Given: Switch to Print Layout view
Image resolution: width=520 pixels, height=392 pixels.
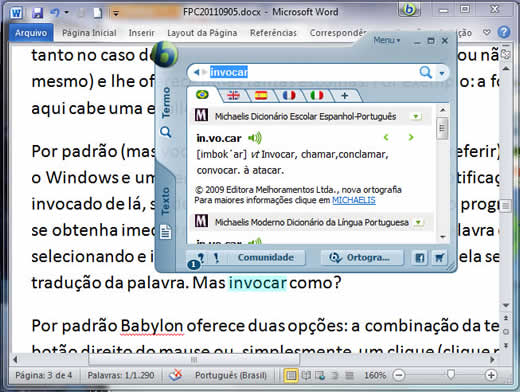Looking at the screenshot, I should pos(291,376).
